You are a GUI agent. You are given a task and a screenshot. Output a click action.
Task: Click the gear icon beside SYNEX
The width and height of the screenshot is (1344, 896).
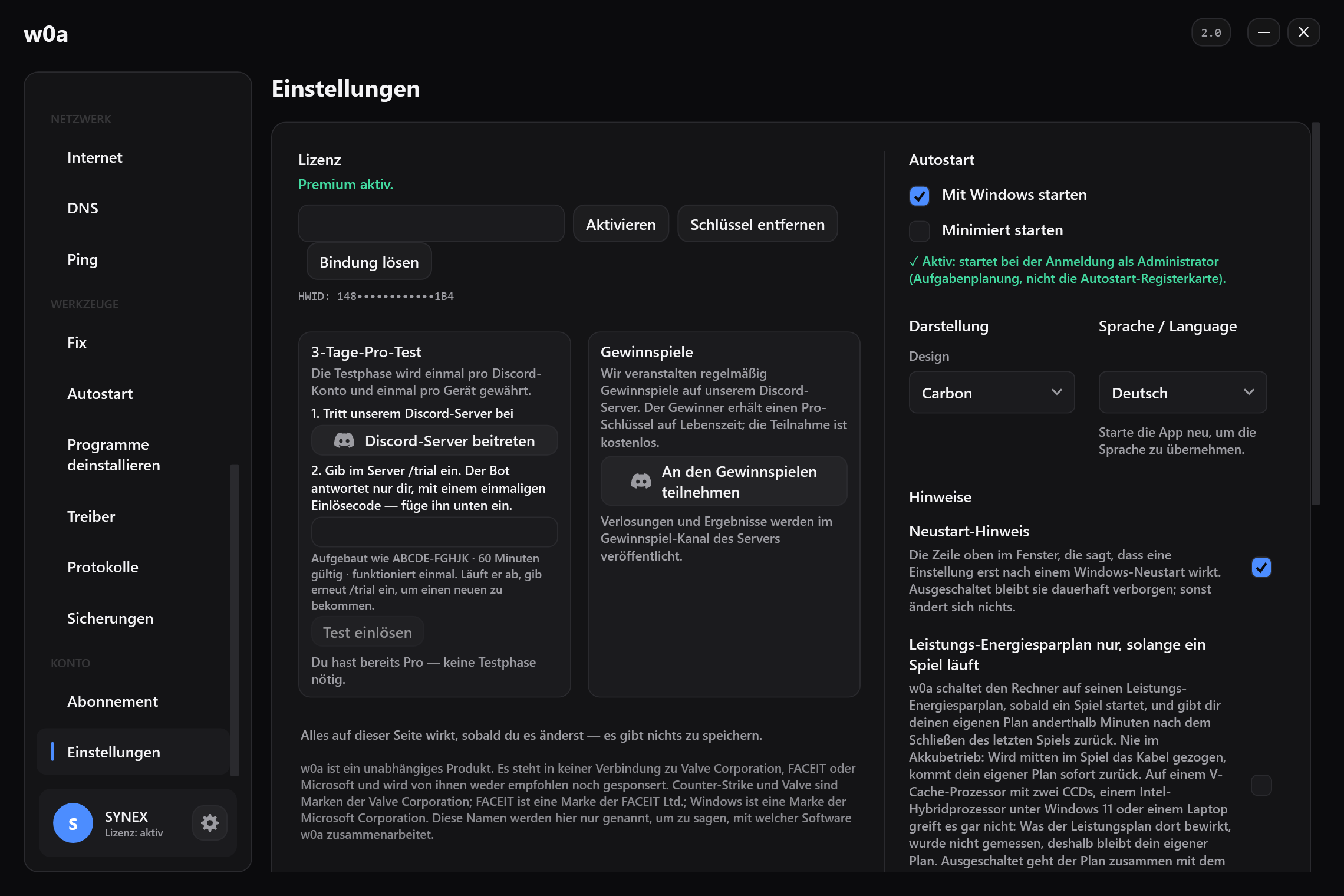coord(209,823)
